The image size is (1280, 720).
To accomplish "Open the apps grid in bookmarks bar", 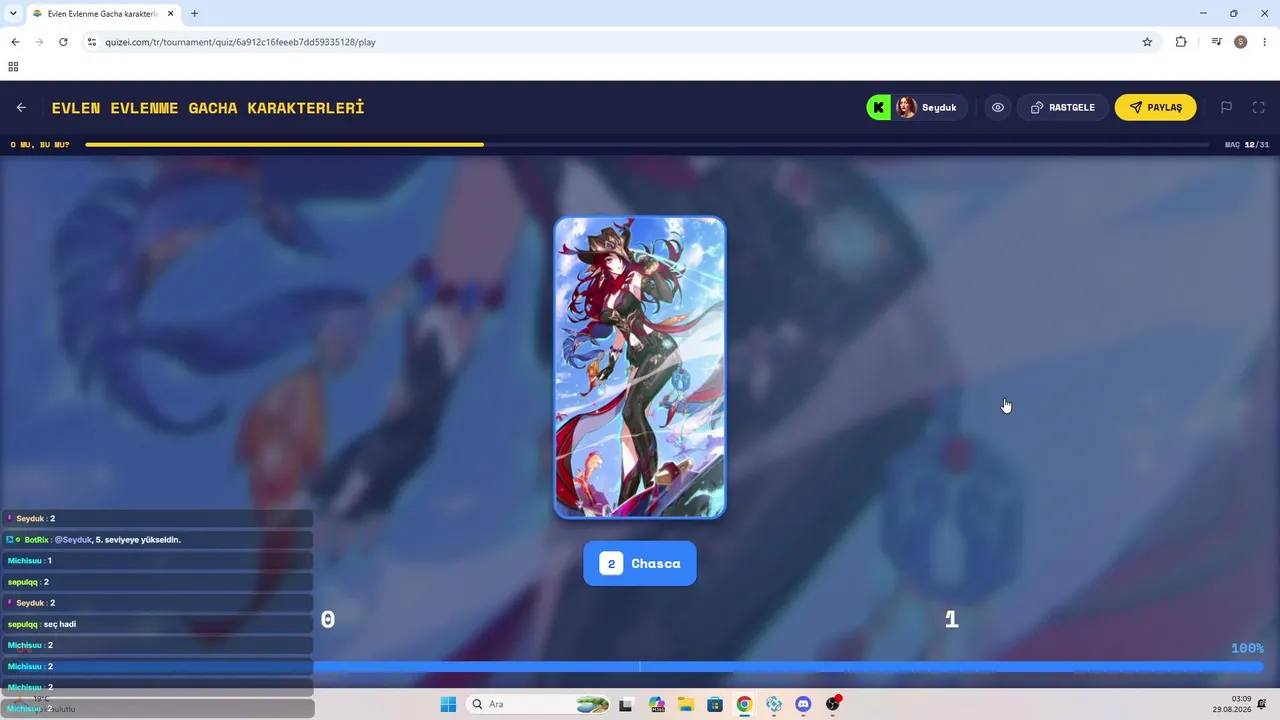I will 13,67.
